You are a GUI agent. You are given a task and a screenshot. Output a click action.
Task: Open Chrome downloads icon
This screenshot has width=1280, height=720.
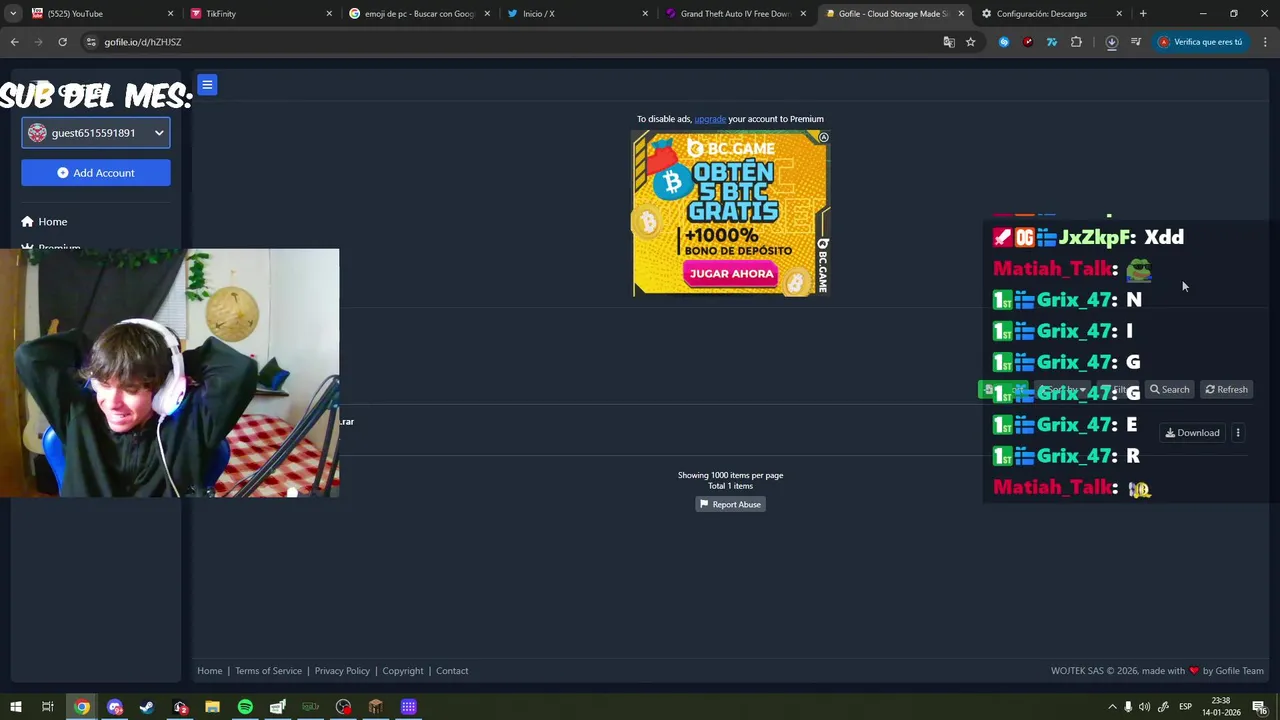click(x=1111, y=42)
